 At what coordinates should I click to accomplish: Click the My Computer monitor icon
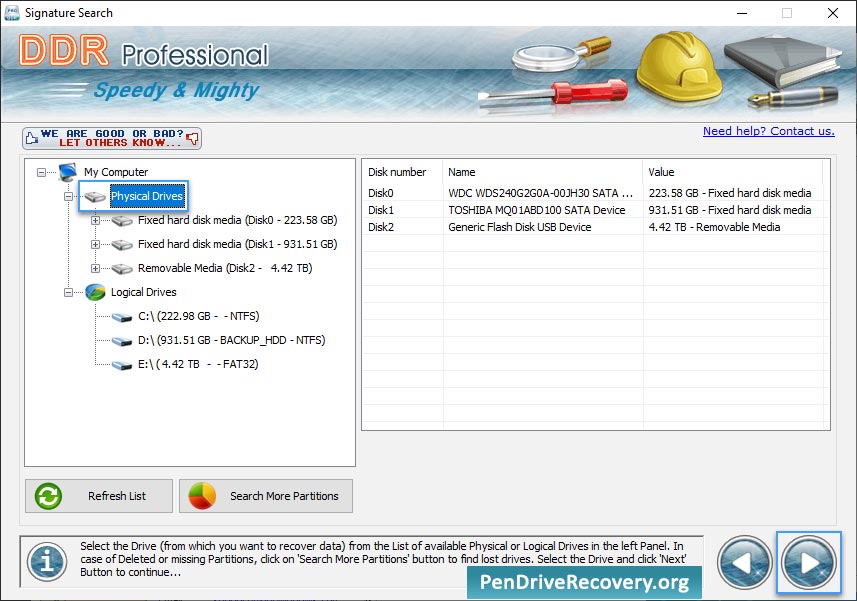point(68,172)
